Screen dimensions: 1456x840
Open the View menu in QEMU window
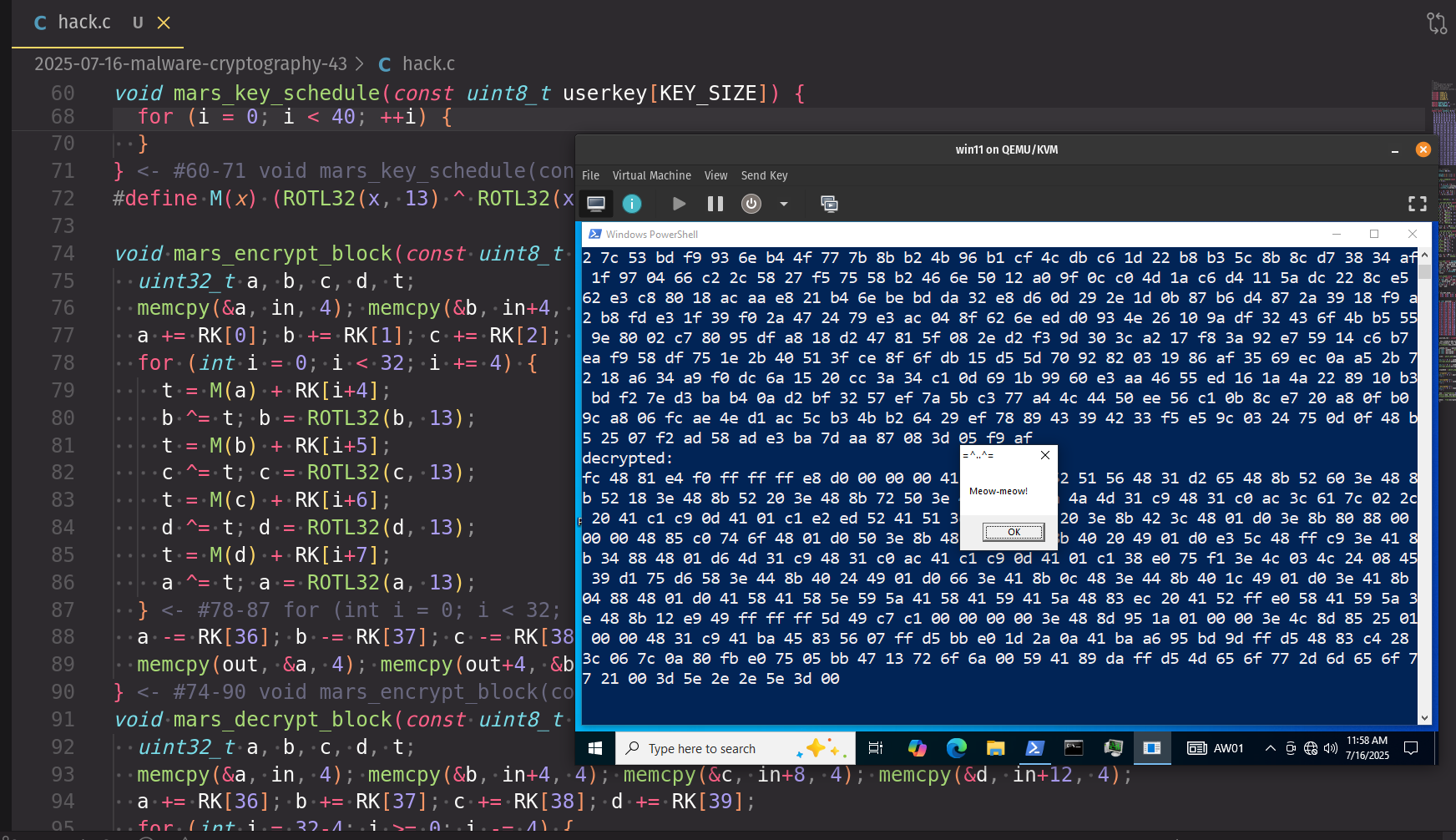coord(715,175)
